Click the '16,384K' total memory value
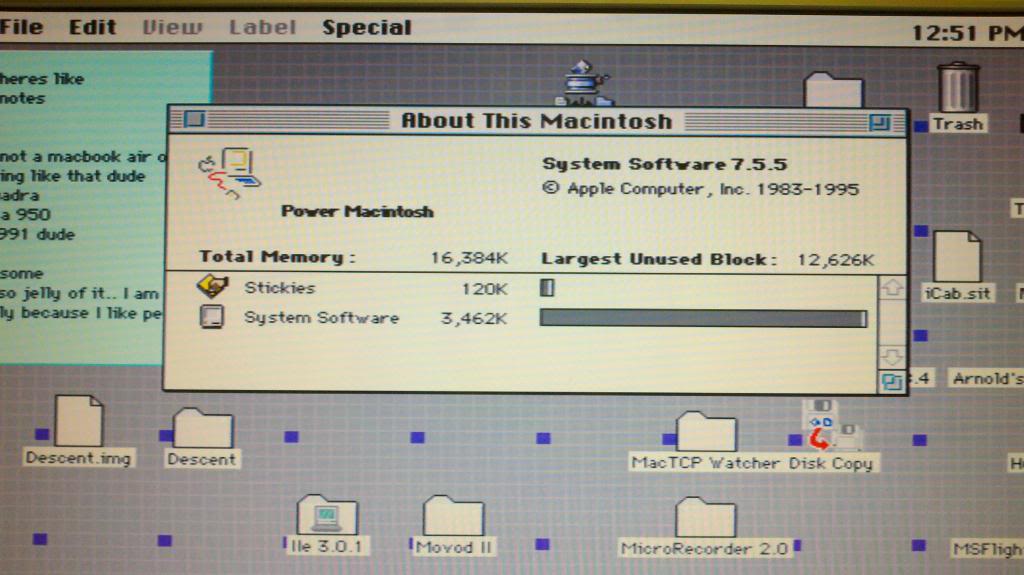Viewport: 1024px width, 575px height. tap(469, 259)
